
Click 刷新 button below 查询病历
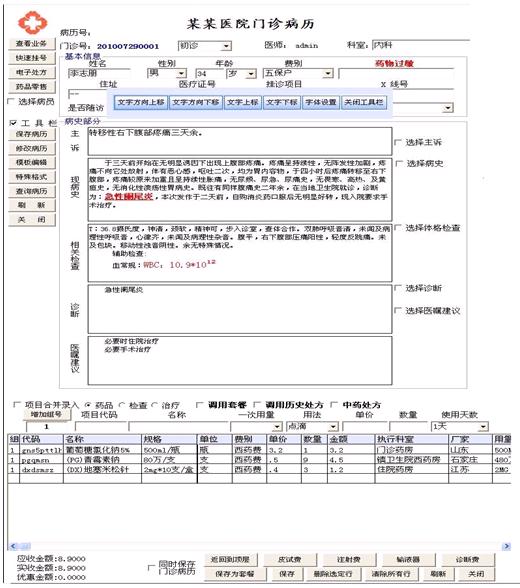[x=31, y=205]
